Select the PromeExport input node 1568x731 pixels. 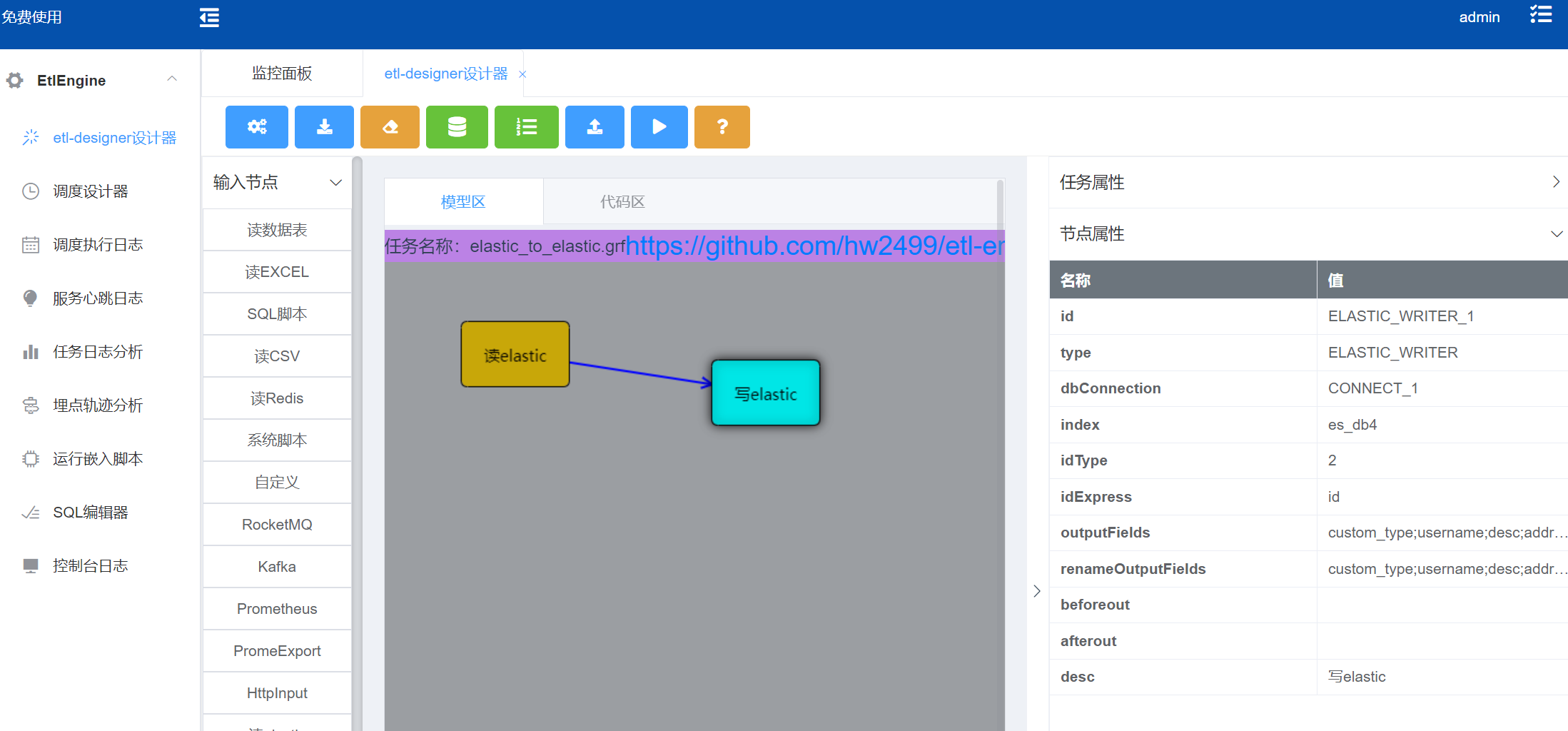tap(277, 651)
